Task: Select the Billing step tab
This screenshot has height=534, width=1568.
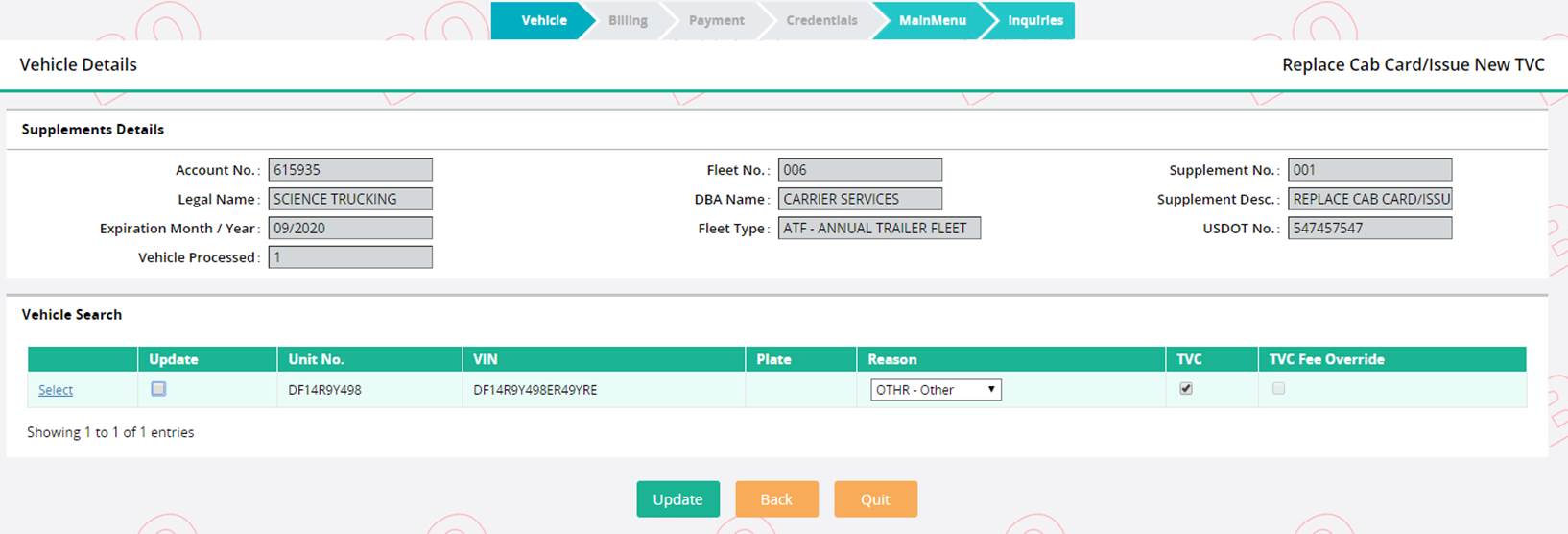Action: coord(628,20)
